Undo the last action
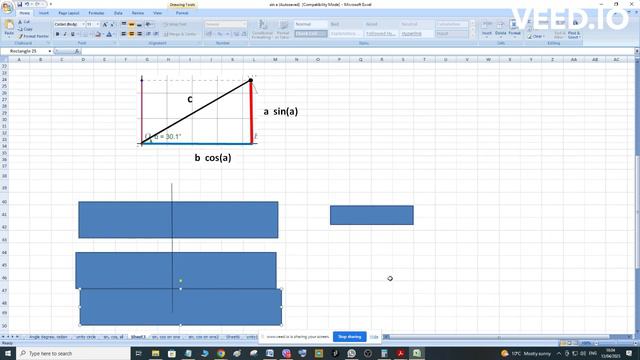 point(27,4)
